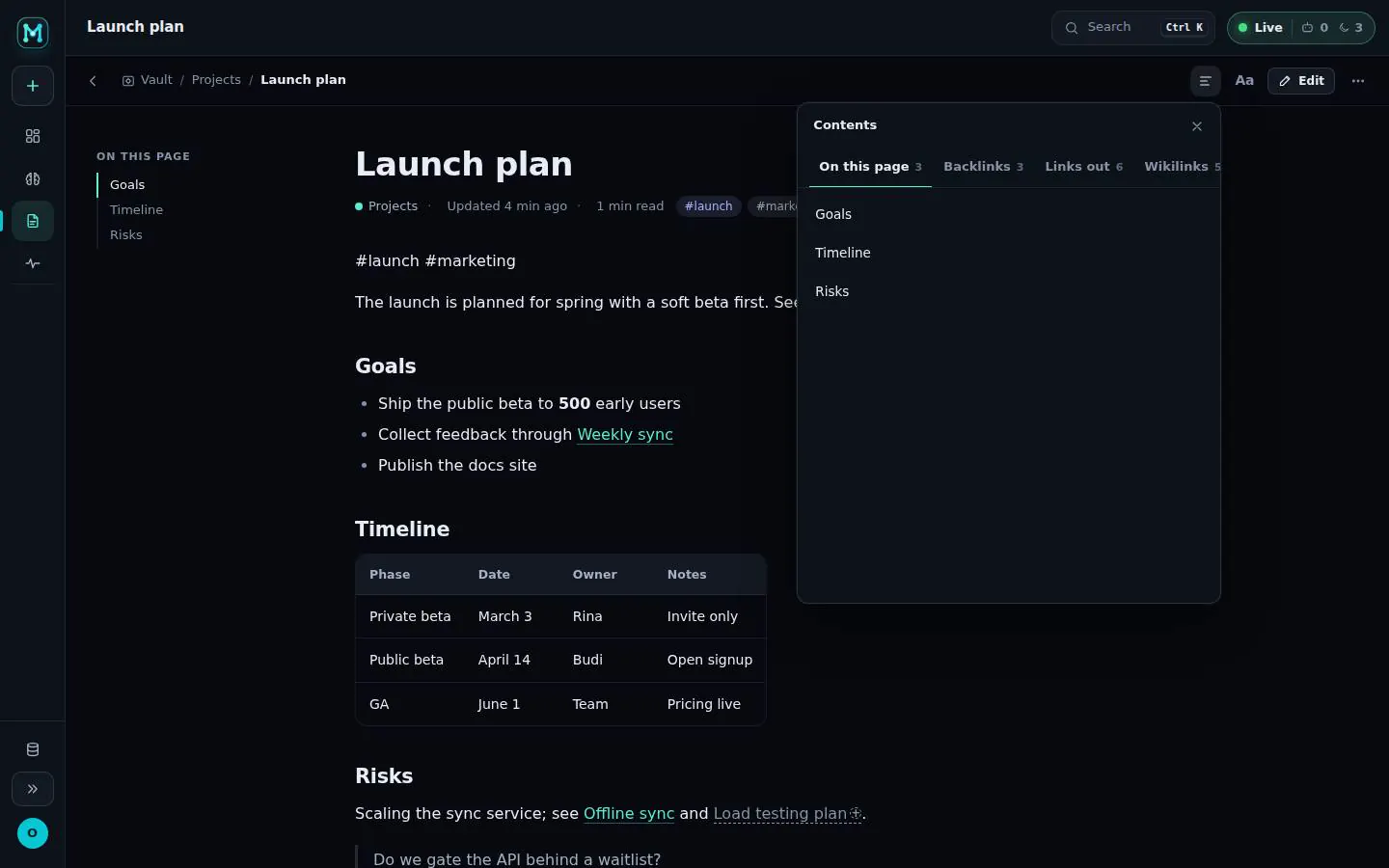
Task: Expand the sidebar with double chevron
Action: tap(33, 789)
